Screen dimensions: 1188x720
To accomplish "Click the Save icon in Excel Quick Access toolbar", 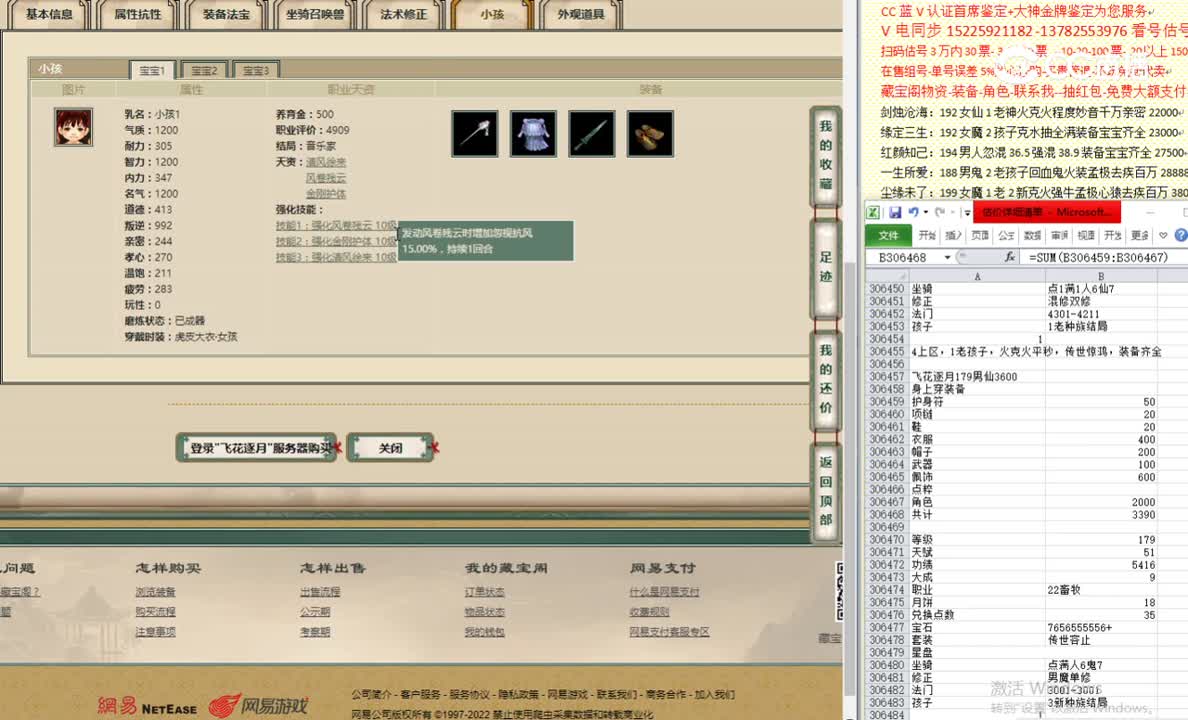I will pyautogui.click(x=896, y=212).
